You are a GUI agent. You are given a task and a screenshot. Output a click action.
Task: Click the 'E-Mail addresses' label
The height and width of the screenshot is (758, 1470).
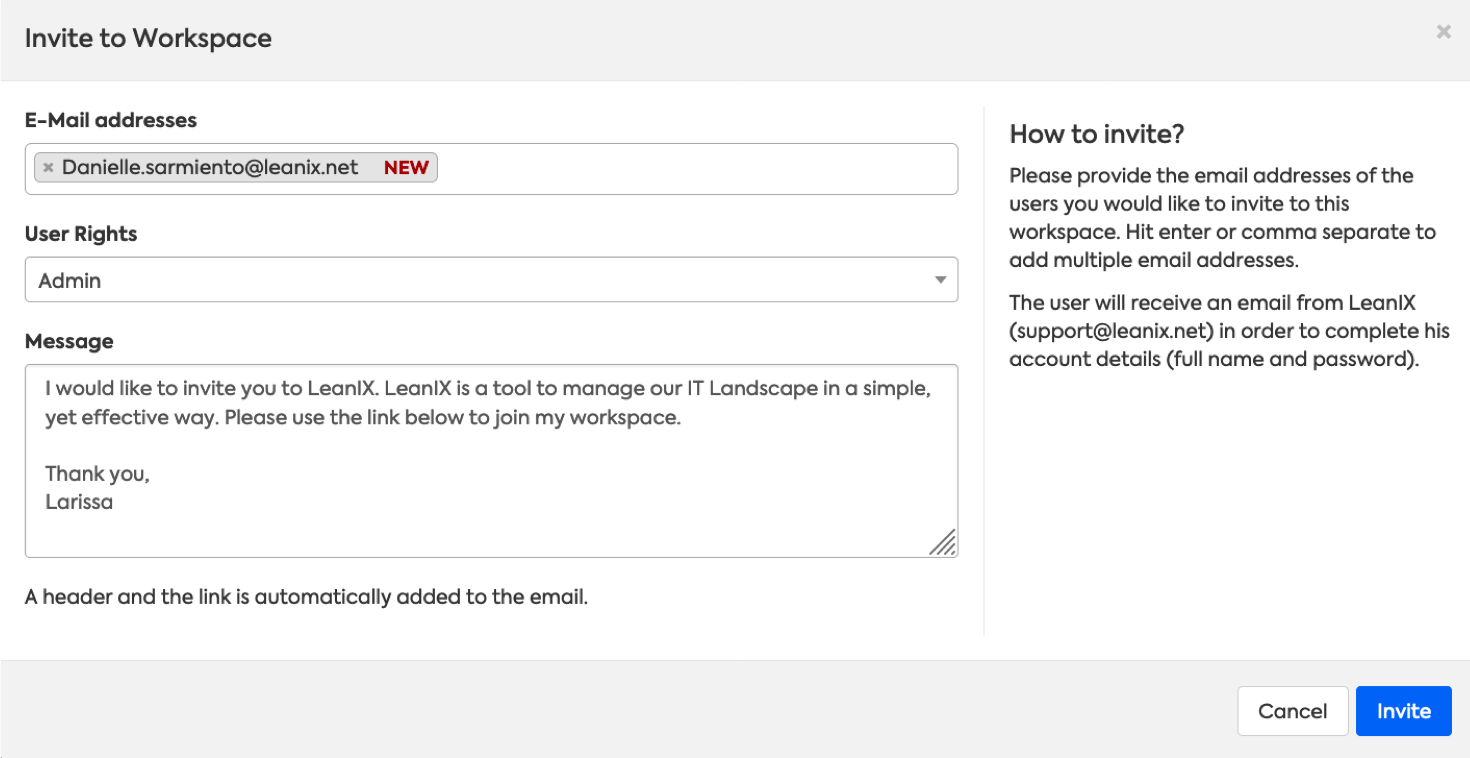coord(111,120)
